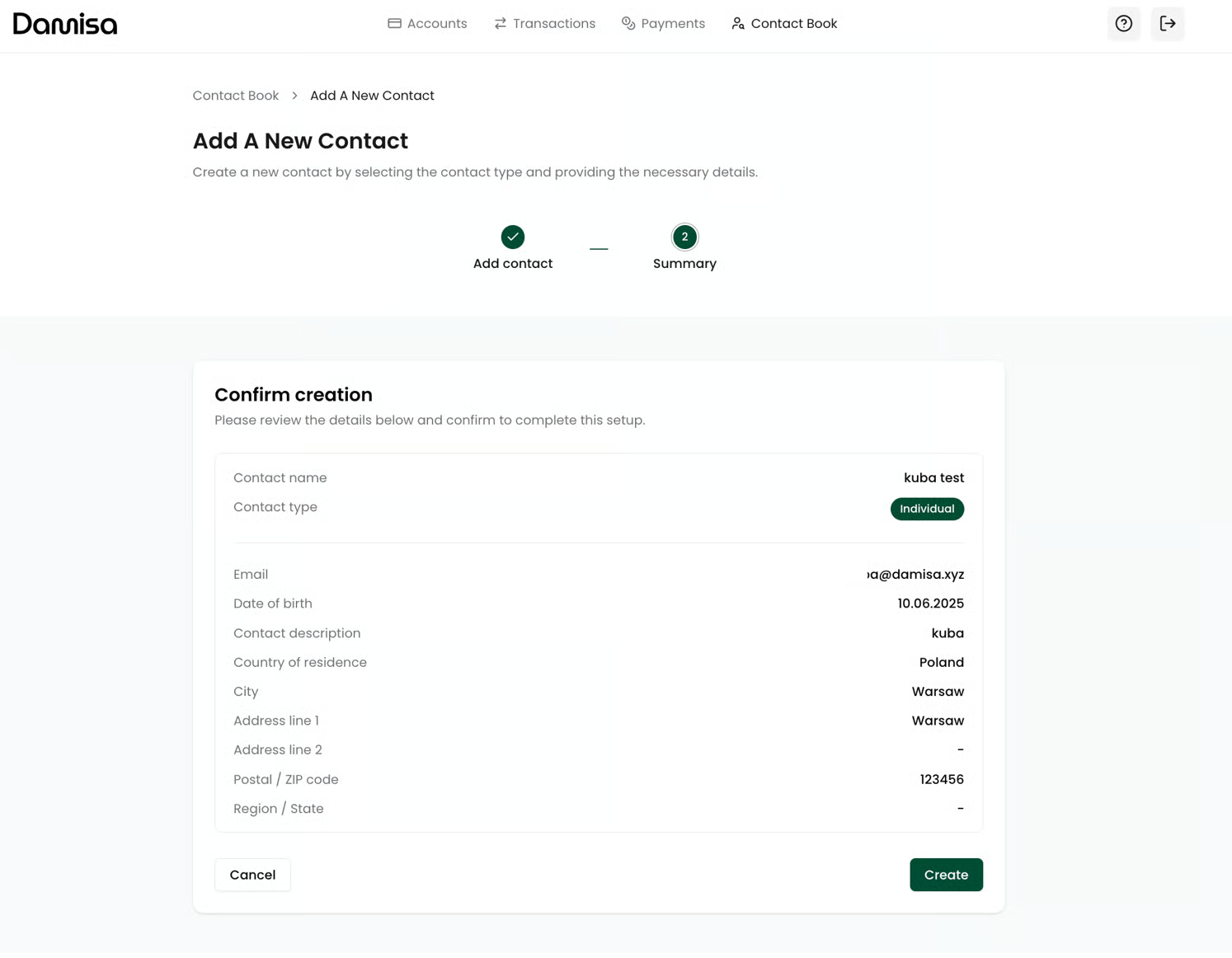Click the Individual contact type badge

click(927, 510)
